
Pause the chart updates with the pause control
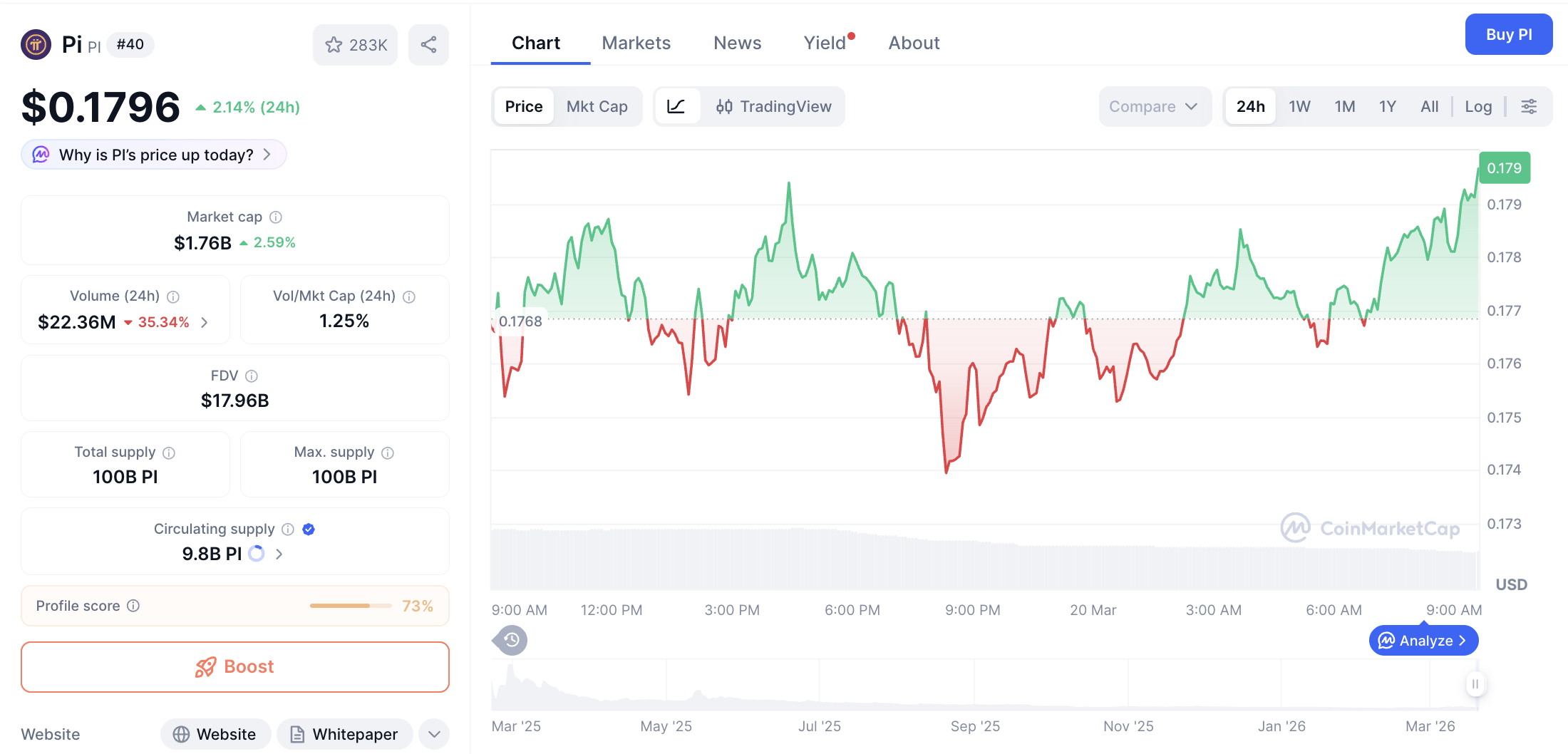point(1475,683)
